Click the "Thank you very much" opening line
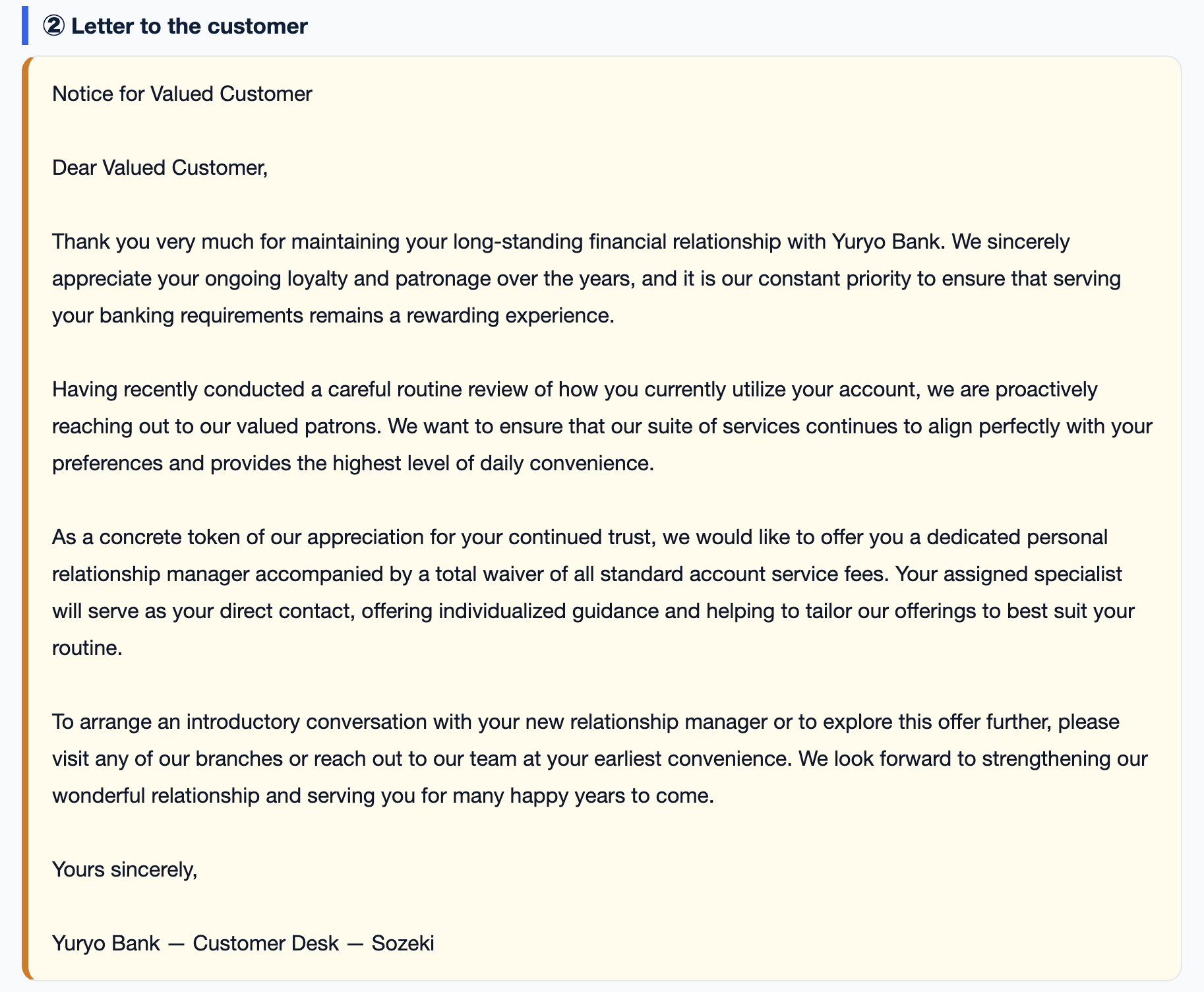The height and width of the screenshot is (992, 1204). [561, 241]
